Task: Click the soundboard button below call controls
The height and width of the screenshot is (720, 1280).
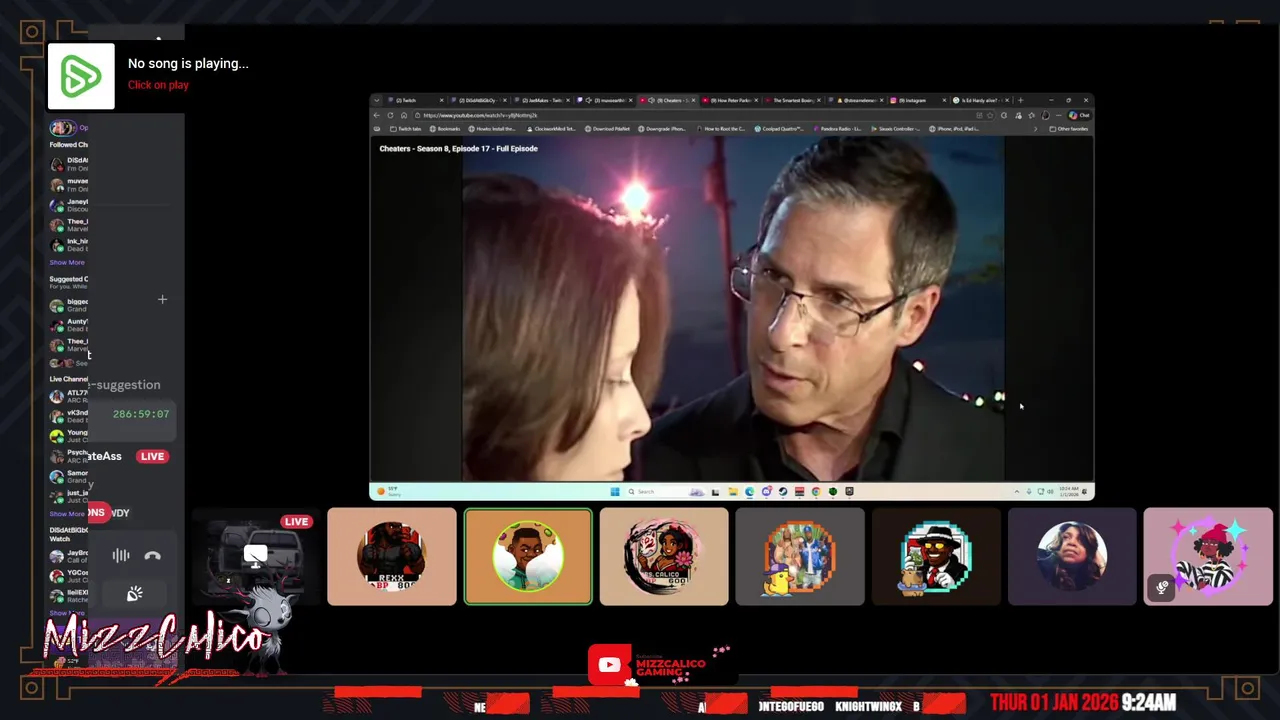Action: pyautogui.click(x=134, y=595)
